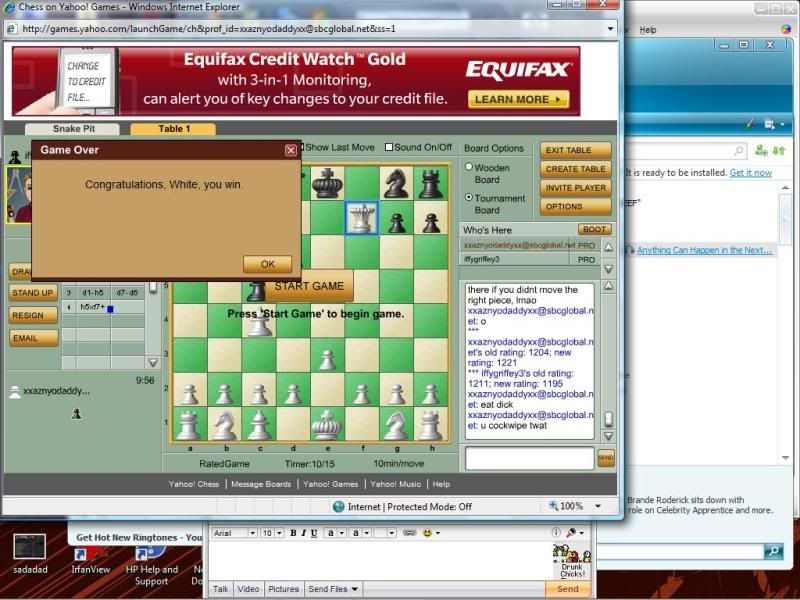Switch to the Table 1 tab

point(173,129)
